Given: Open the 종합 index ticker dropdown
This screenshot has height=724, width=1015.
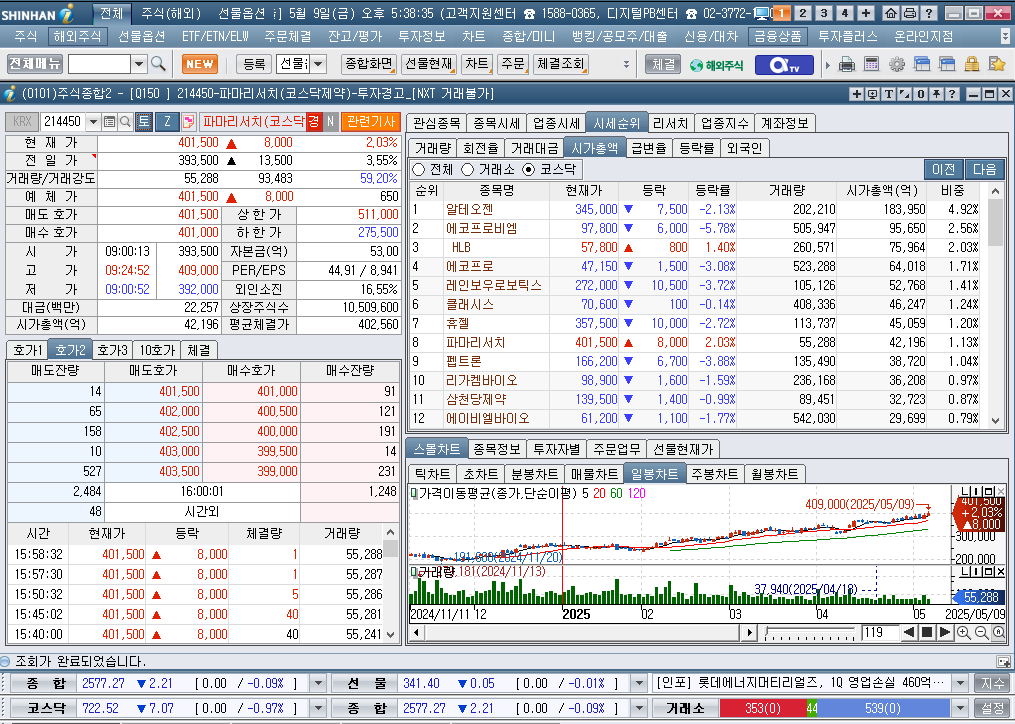Looking at the screenshot, I should coord(318,683).
